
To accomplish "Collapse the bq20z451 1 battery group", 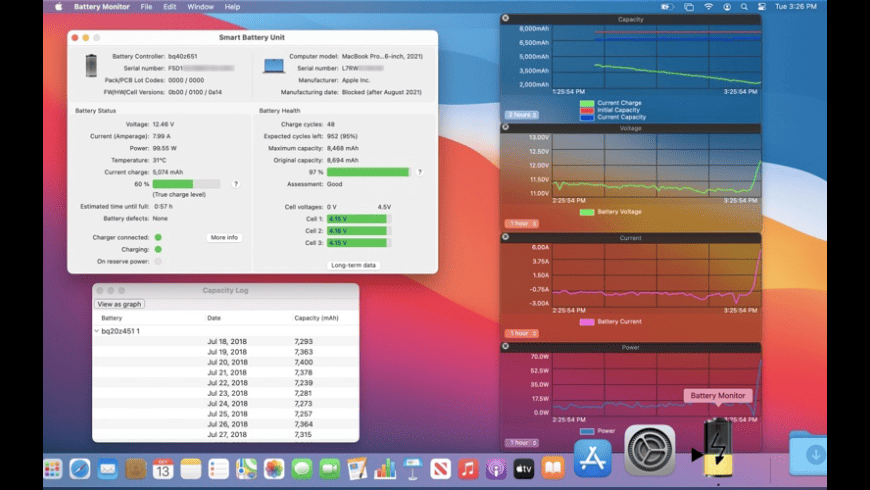I will tap(97, 331).
